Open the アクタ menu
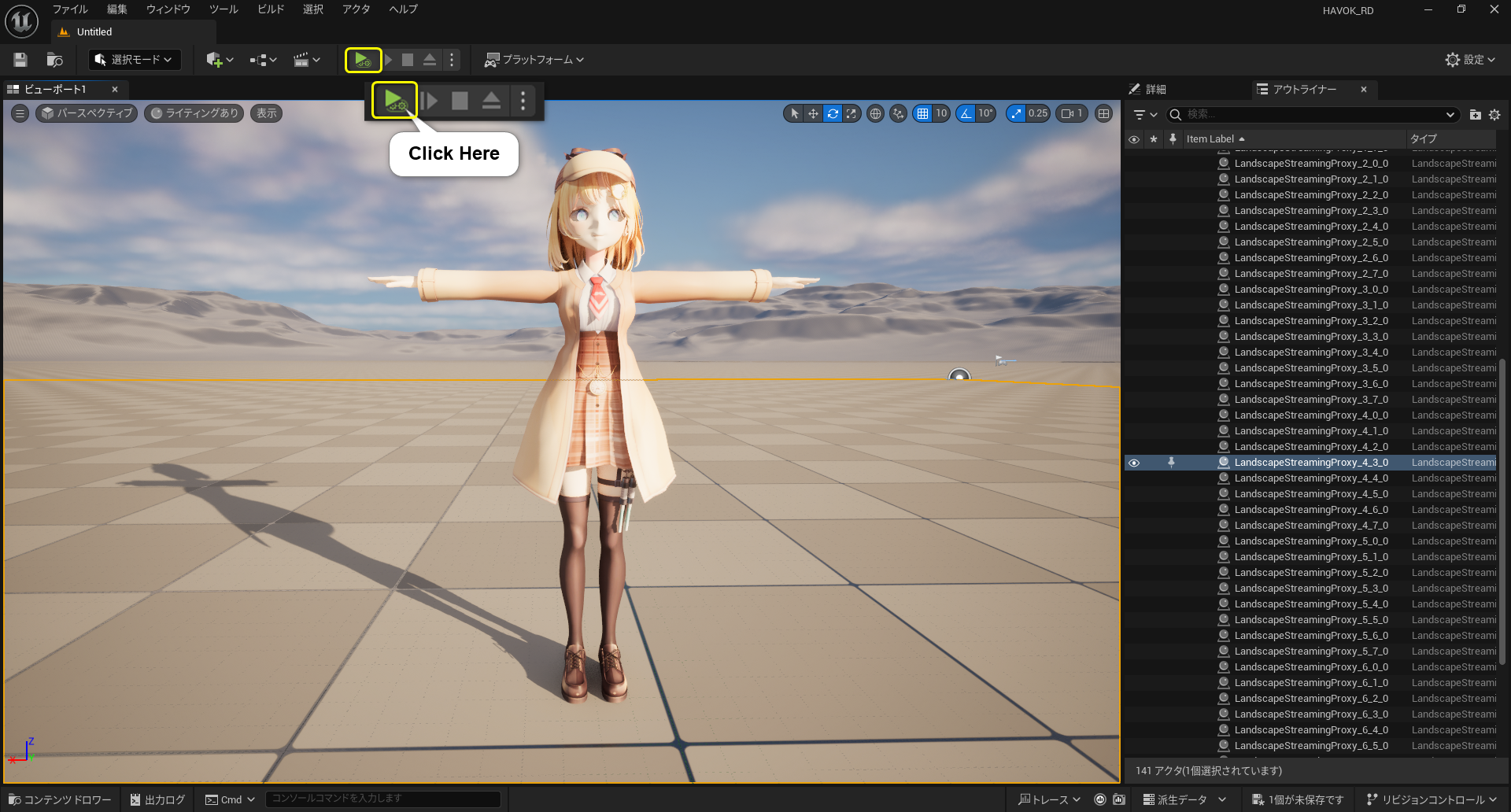This screenshot has width=1511, height=812. [x=356, y=9]
